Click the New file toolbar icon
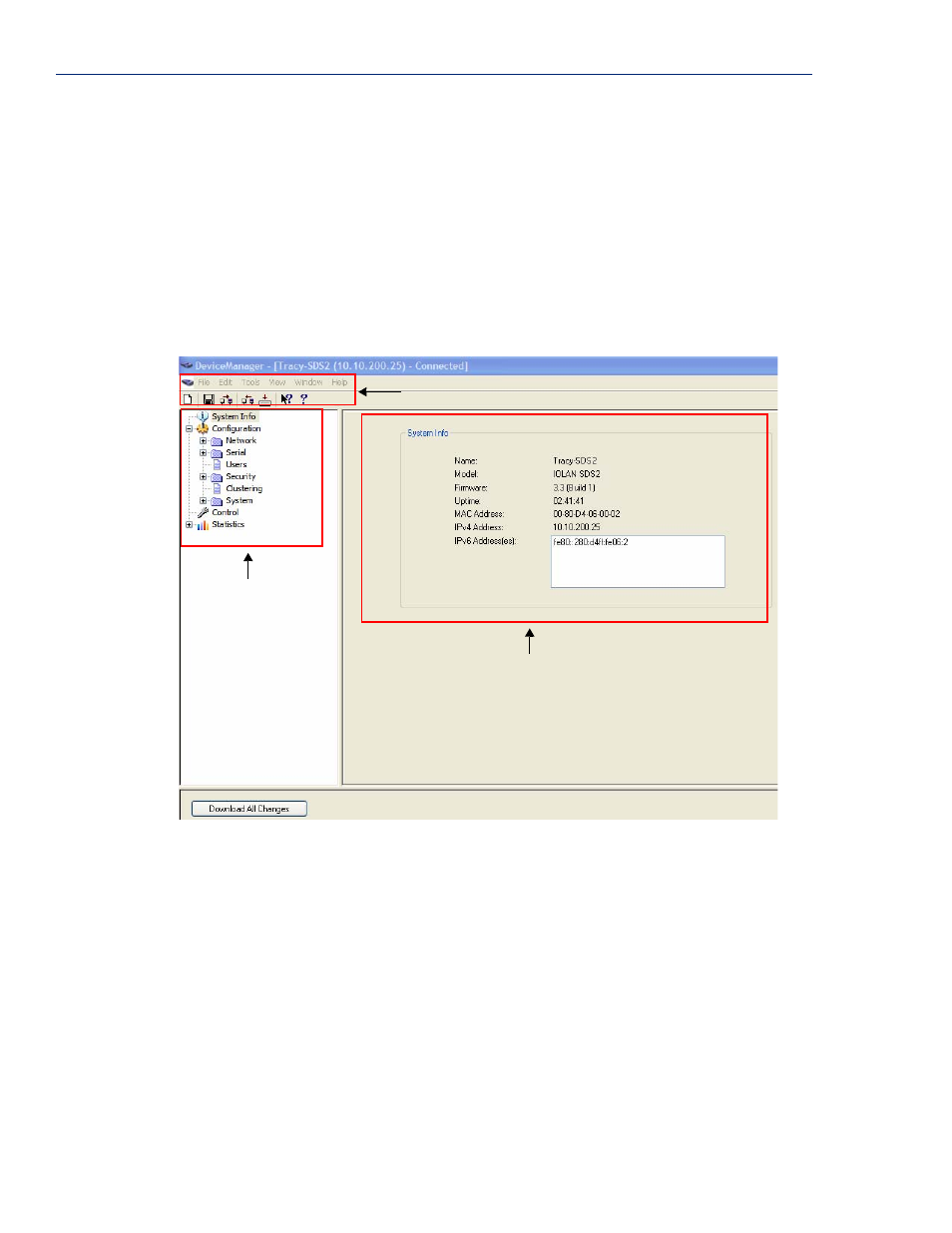 [x=188, y=399]
